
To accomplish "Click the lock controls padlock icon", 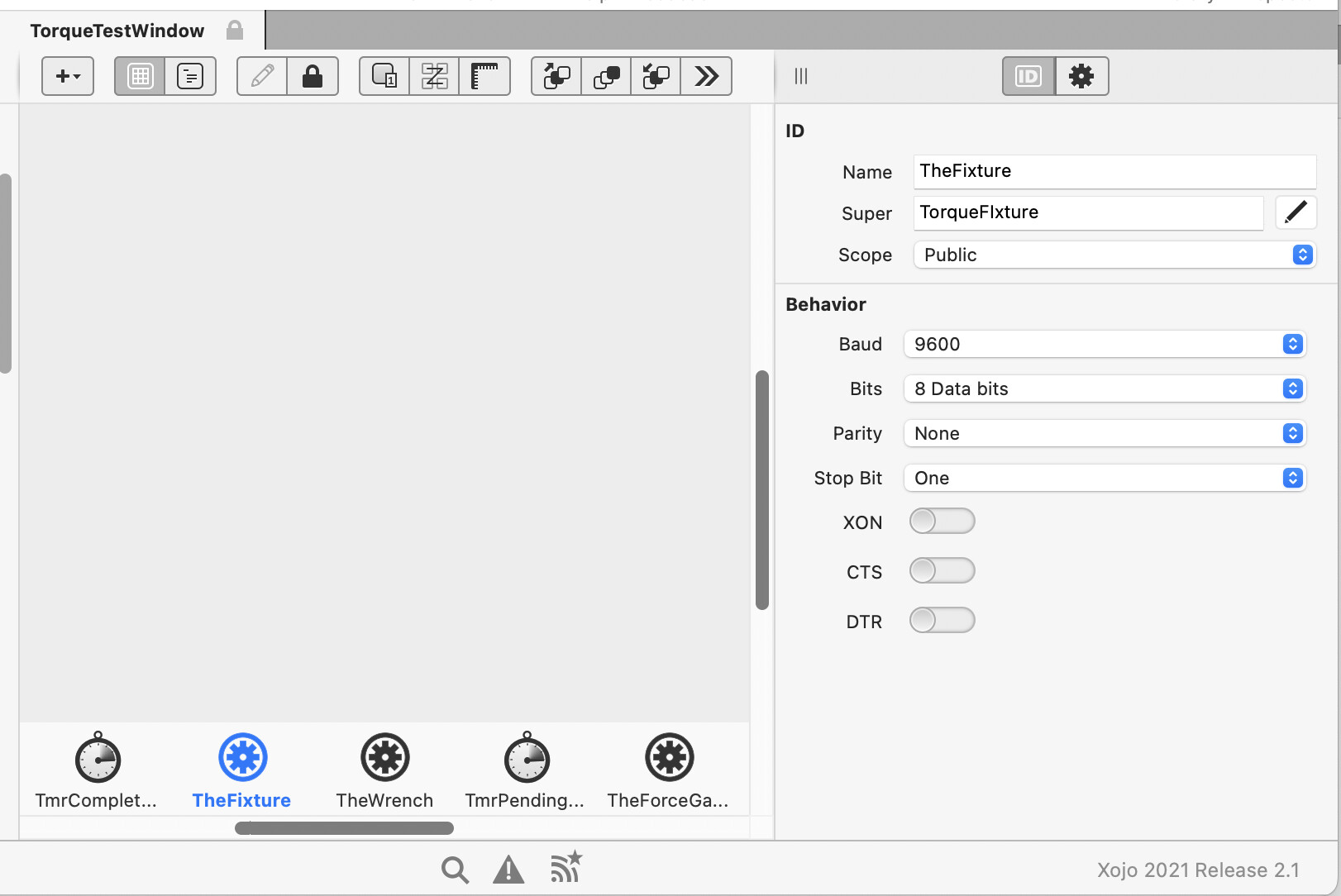I will tap(312, 77).
